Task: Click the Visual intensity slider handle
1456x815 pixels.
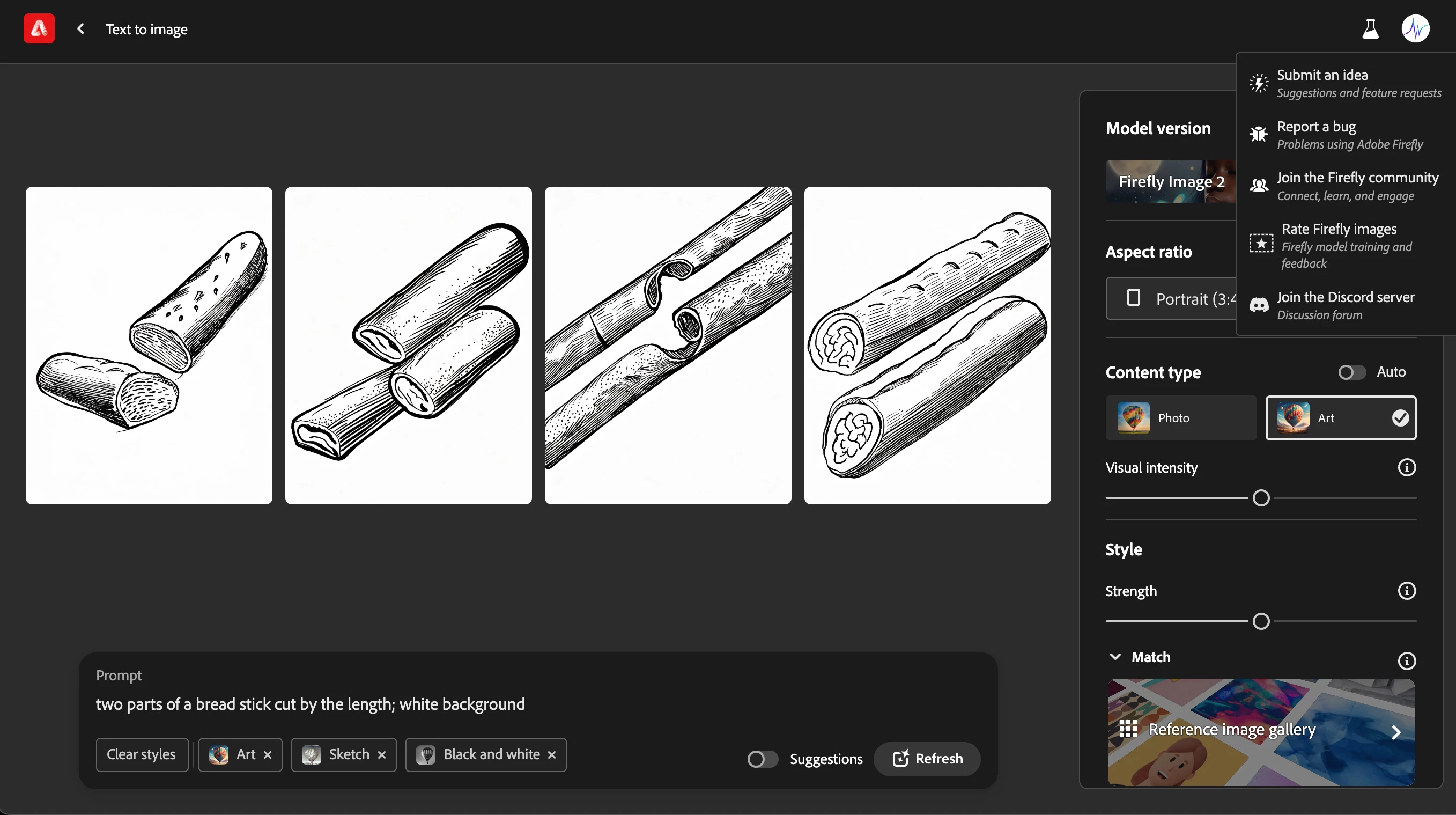Action: coord(1261,498)
